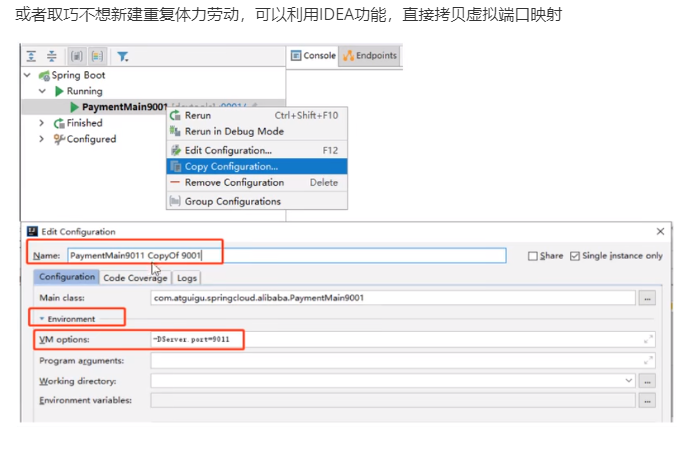Open the Working directory dropdown
The width and height of the screenshot is (697, 452).
(628, 380)
